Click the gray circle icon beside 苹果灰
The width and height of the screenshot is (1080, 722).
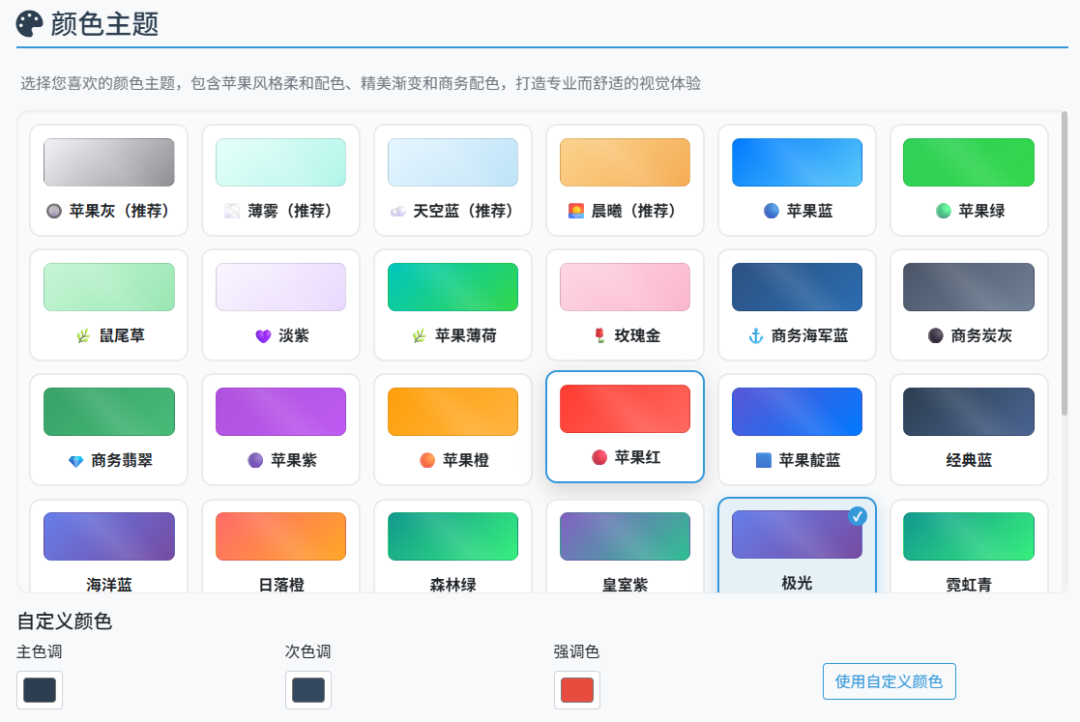(54, 211)
